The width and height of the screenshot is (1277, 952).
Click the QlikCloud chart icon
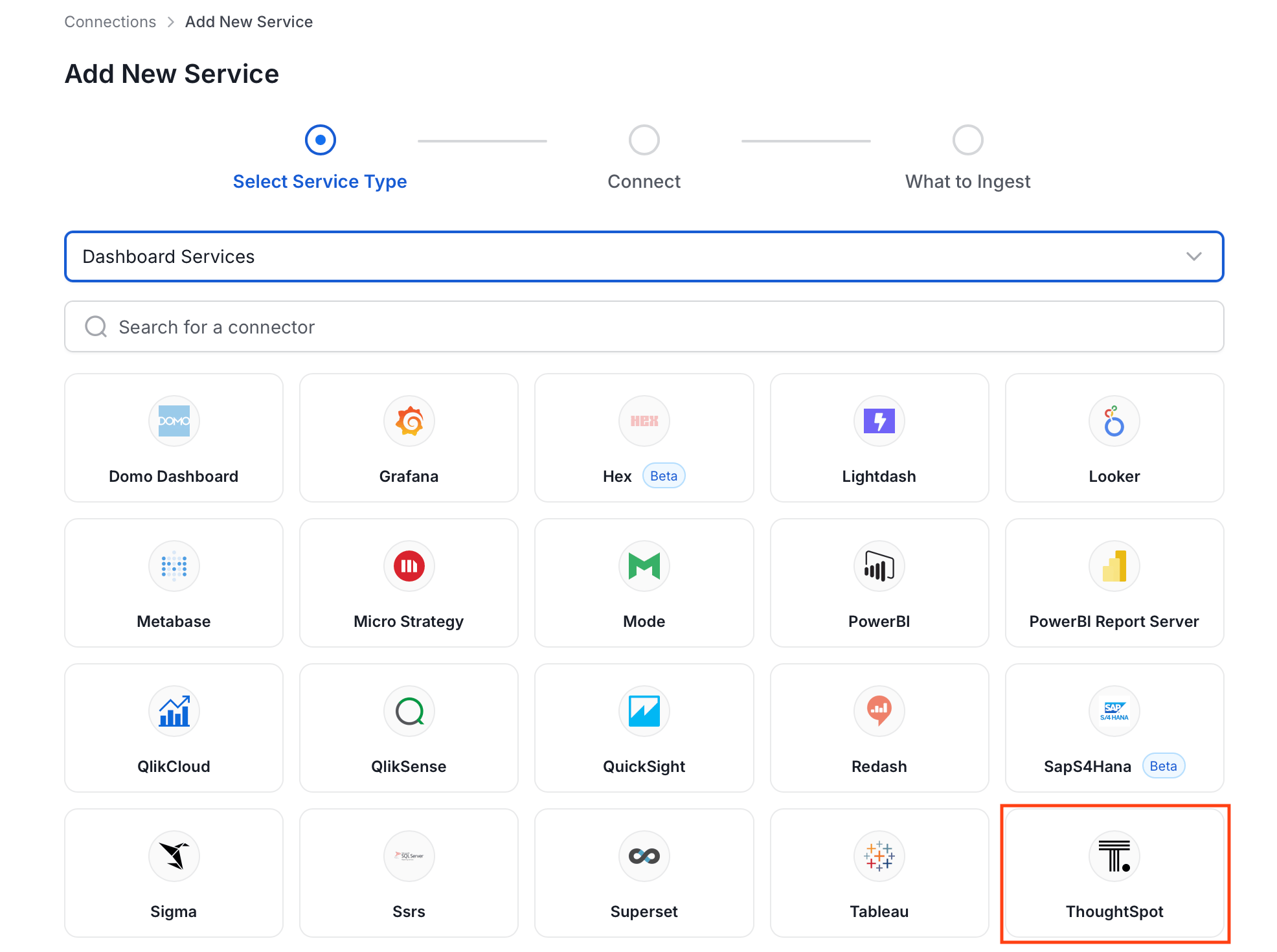174,711
